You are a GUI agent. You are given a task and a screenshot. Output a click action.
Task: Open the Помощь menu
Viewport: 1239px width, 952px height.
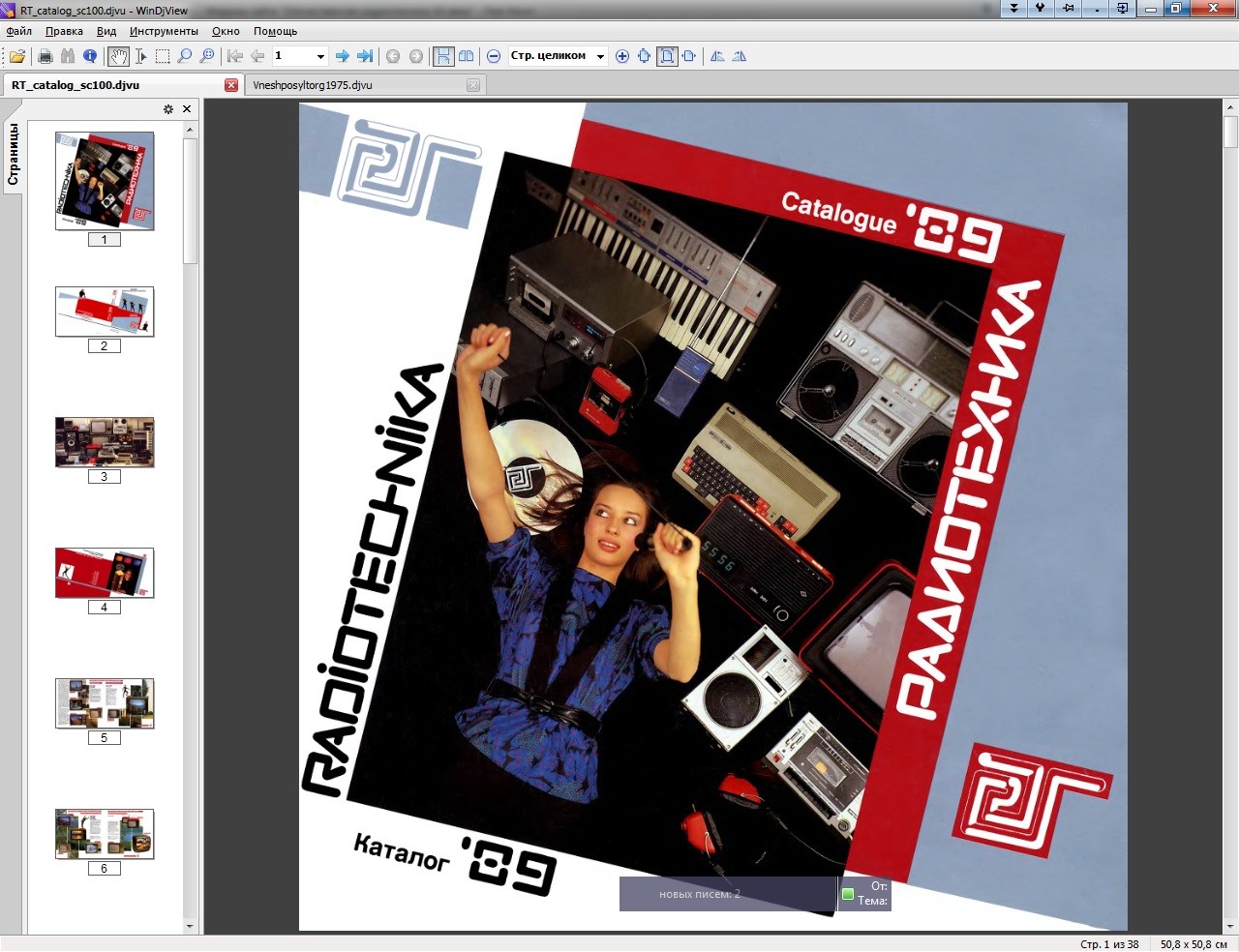[275, 31]
